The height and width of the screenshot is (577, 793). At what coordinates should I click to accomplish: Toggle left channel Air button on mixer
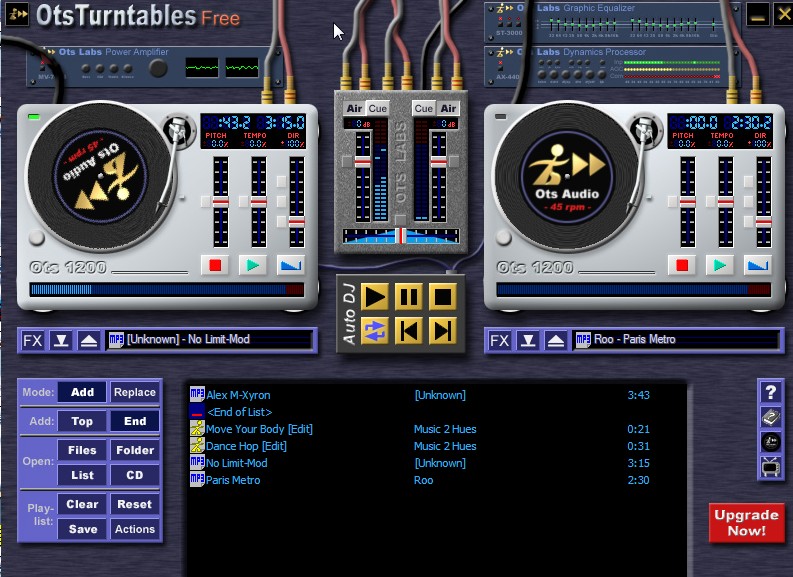tap(354, 108)
